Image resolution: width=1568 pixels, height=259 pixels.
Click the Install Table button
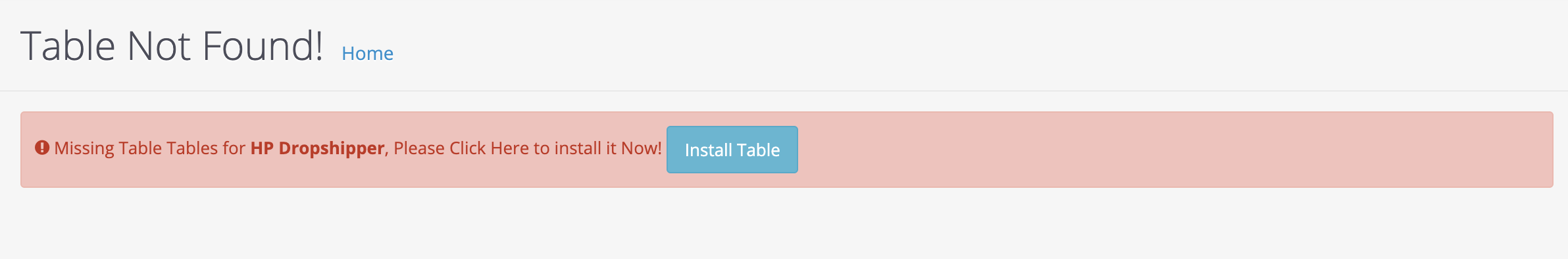(732, 150)
